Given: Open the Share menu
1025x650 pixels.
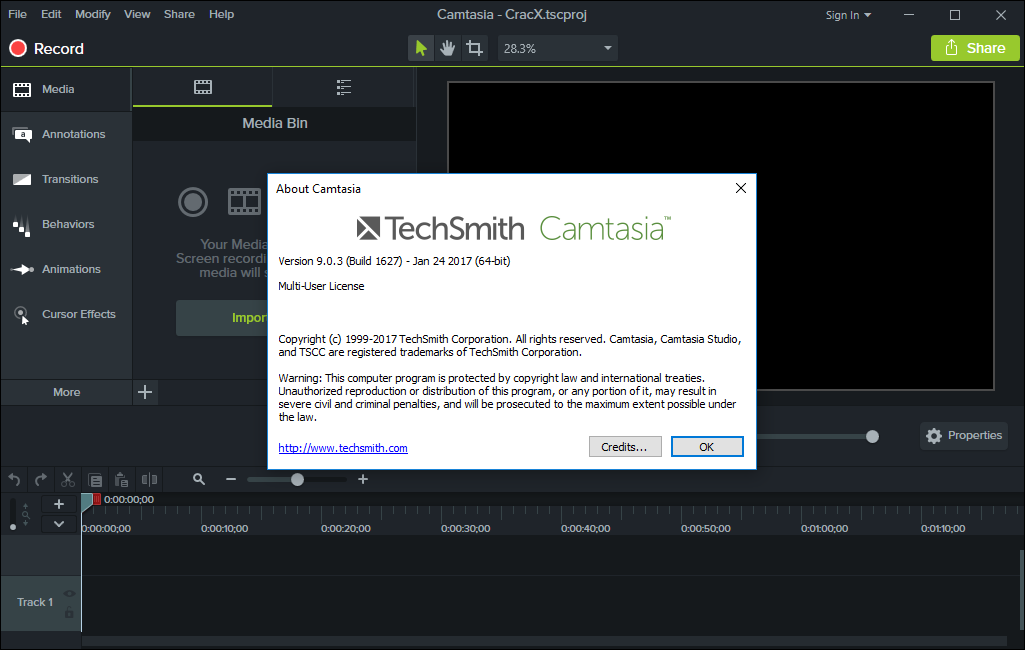Looking at the screenshot, I should [x=179, y=14].
